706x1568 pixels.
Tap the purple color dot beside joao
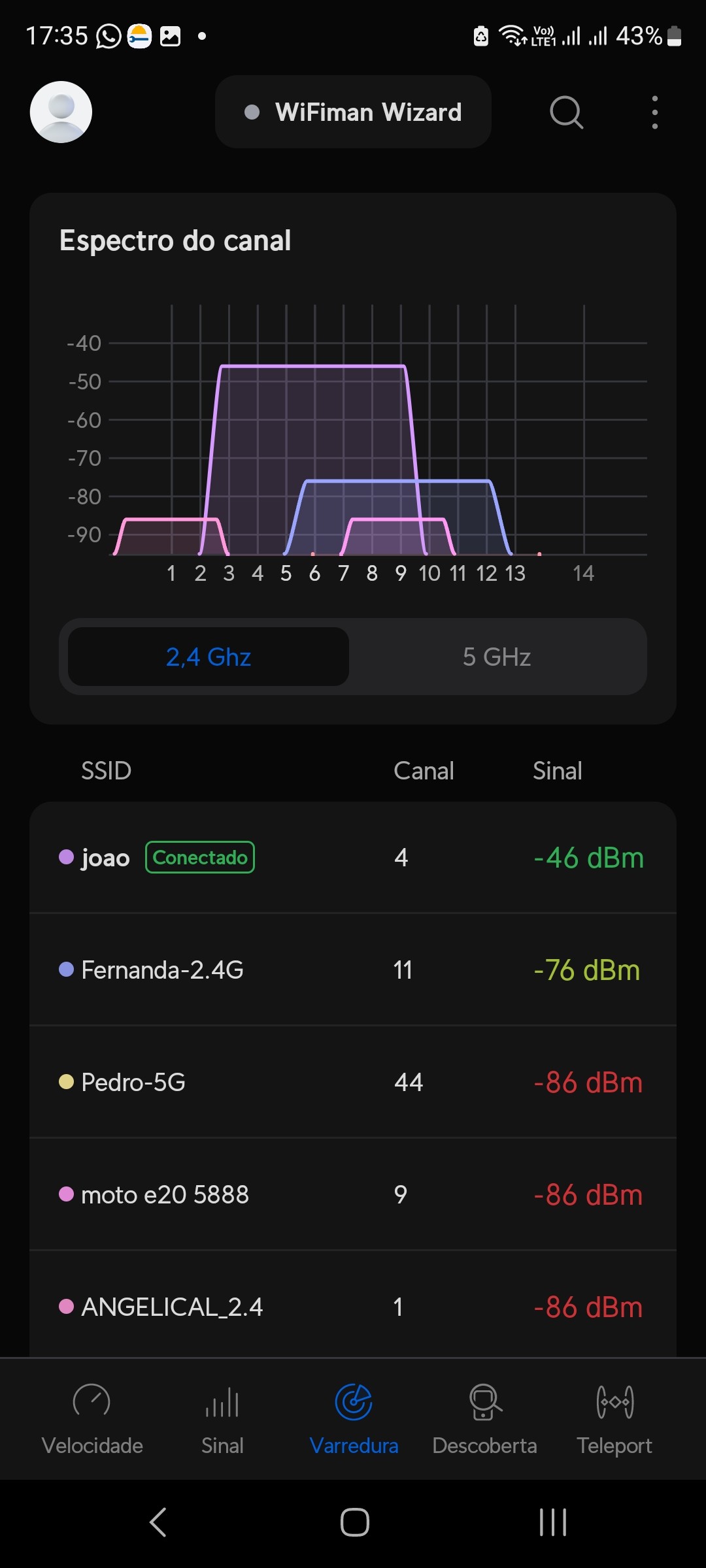point(66,857)
